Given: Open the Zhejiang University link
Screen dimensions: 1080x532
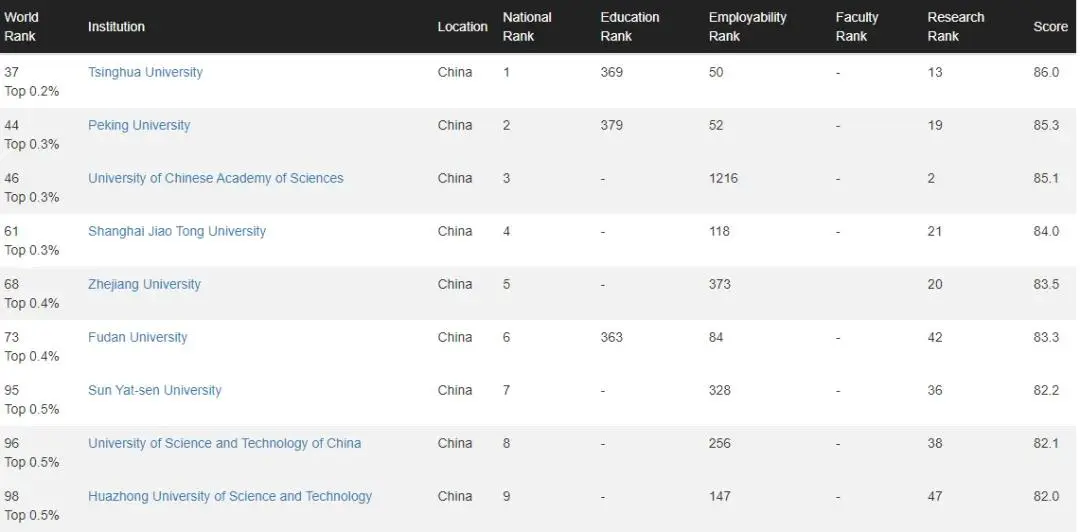Looking at the screenshot, I should click(145, 285).
